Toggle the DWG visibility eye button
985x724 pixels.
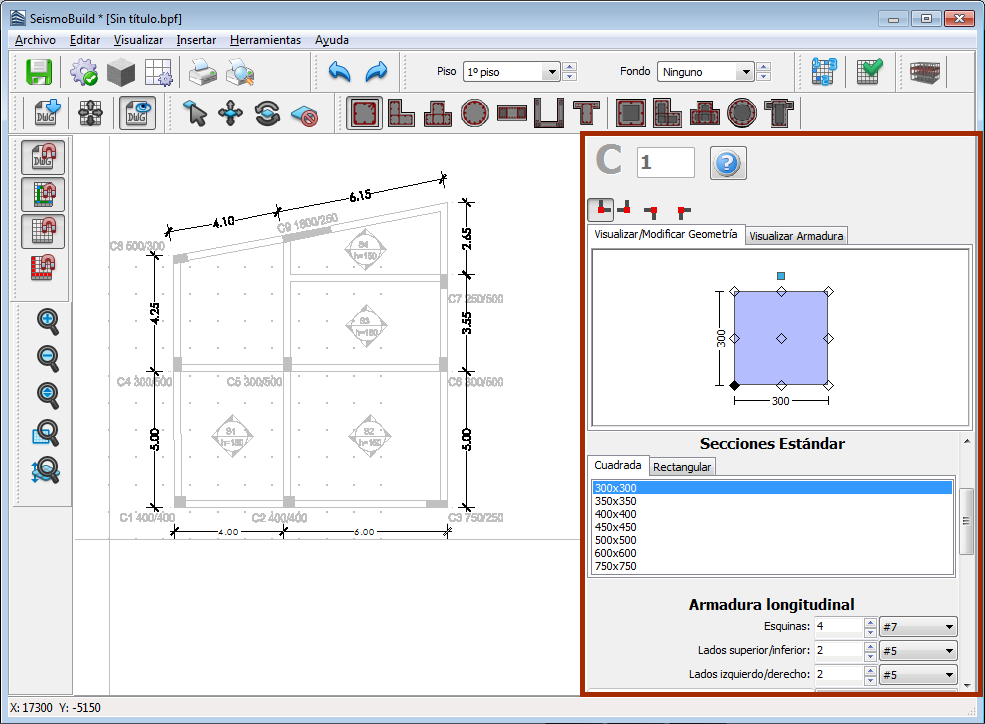click(x=137, y=114)
